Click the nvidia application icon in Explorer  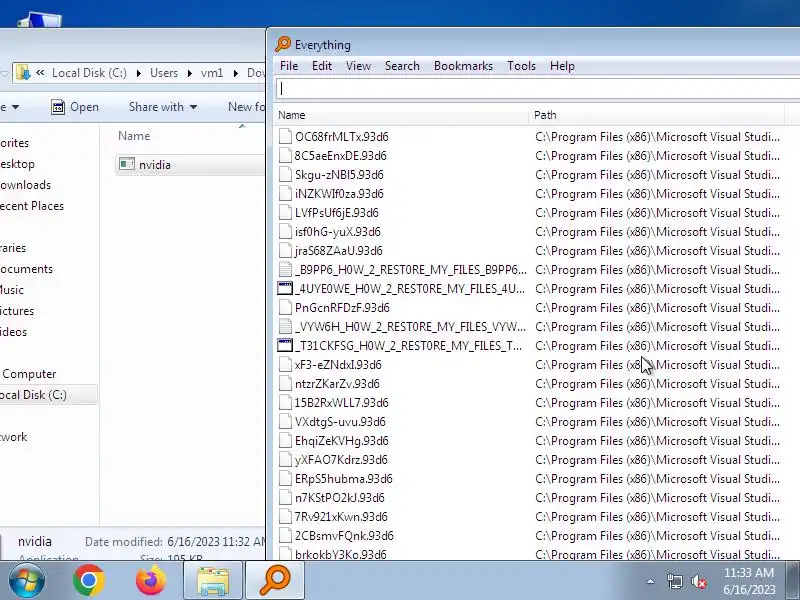(x=127, y=164)
